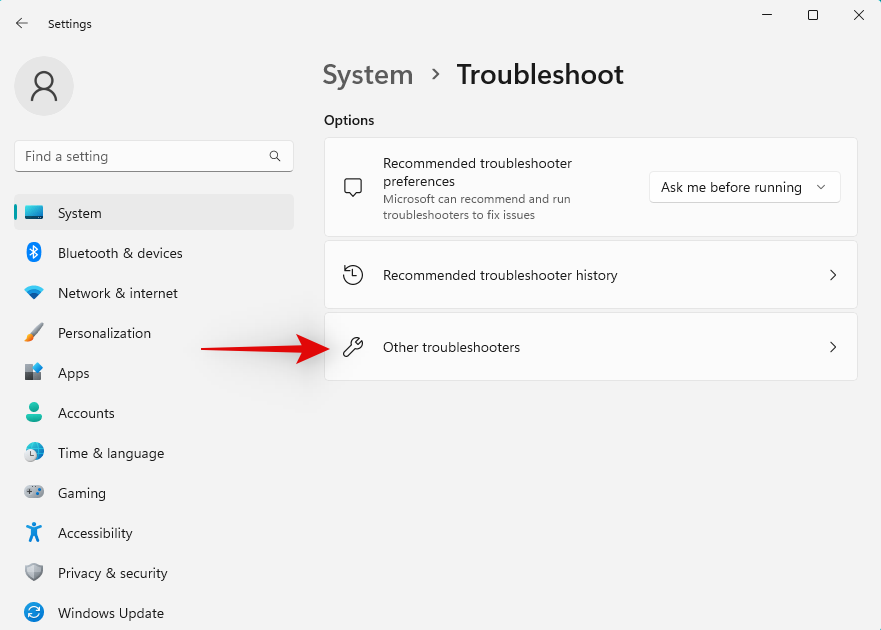Image resolution: width=881 pixels, height=630 pixels.
Task: Click the back arrow in Settings header
Action: 22,23
